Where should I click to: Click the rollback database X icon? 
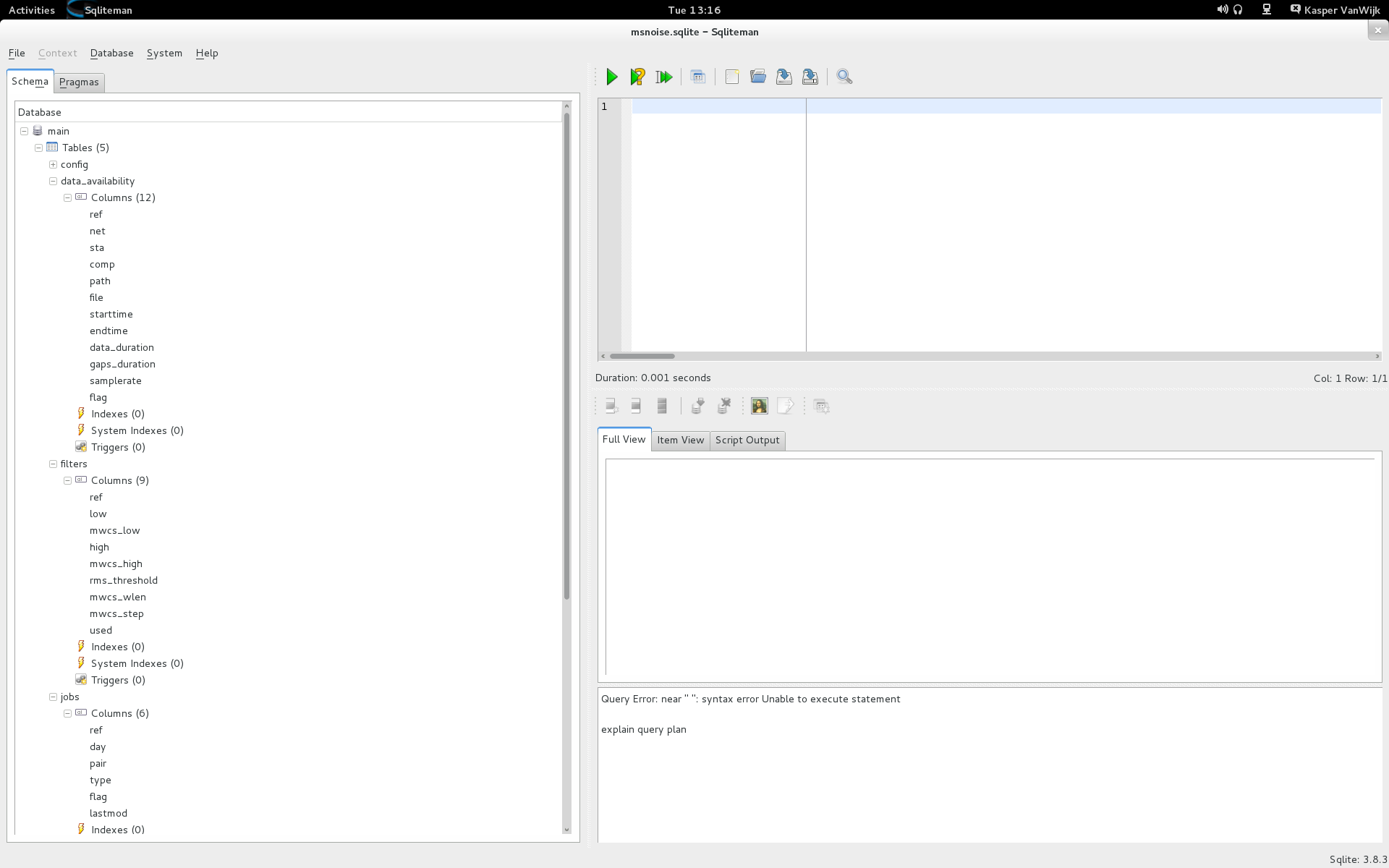click(723, 406)
